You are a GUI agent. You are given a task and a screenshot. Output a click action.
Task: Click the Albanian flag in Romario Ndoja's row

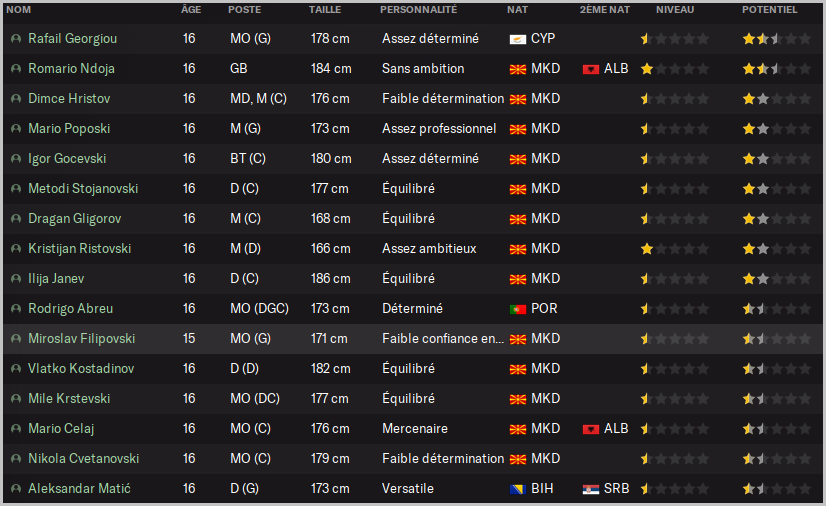coord(591,69)
